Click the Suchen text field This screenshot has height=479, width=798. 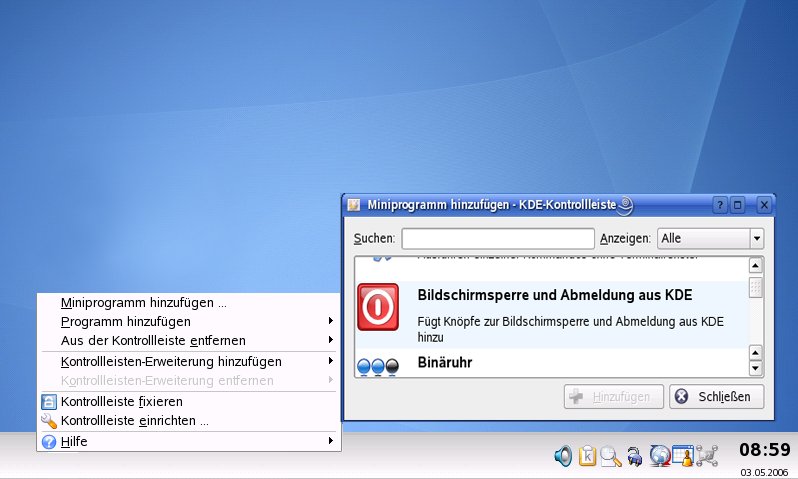point(498,238)
